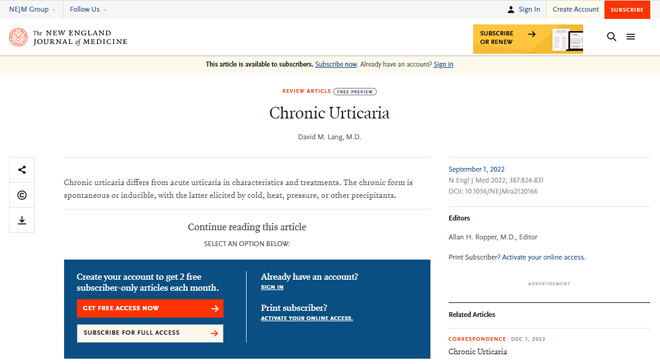The height and width of the screenshot is (364, 660).
Task: Click the SELECT AN OPTION BELOW text
Action: (x=247, y=244)
